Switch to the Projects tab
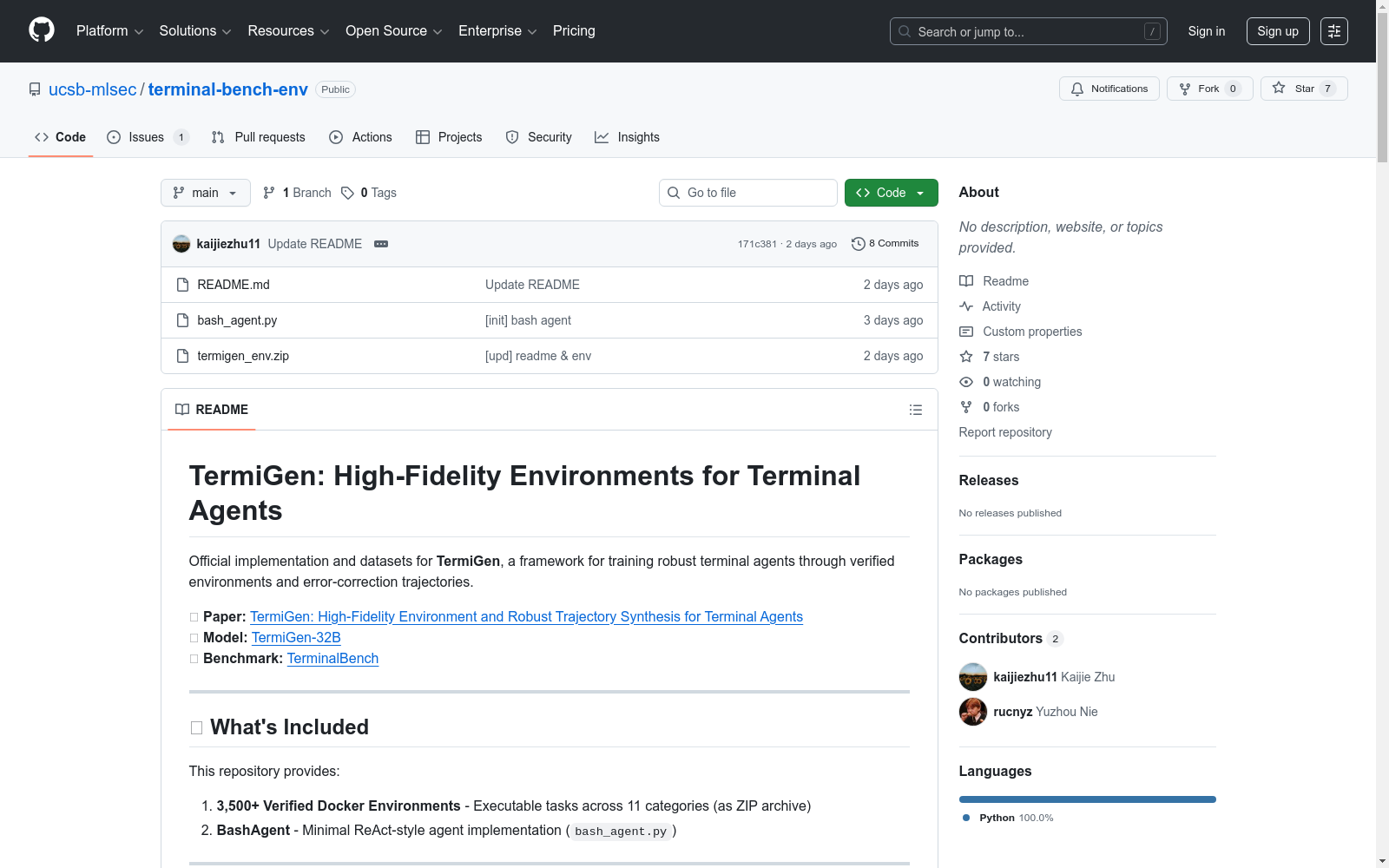 449,137
